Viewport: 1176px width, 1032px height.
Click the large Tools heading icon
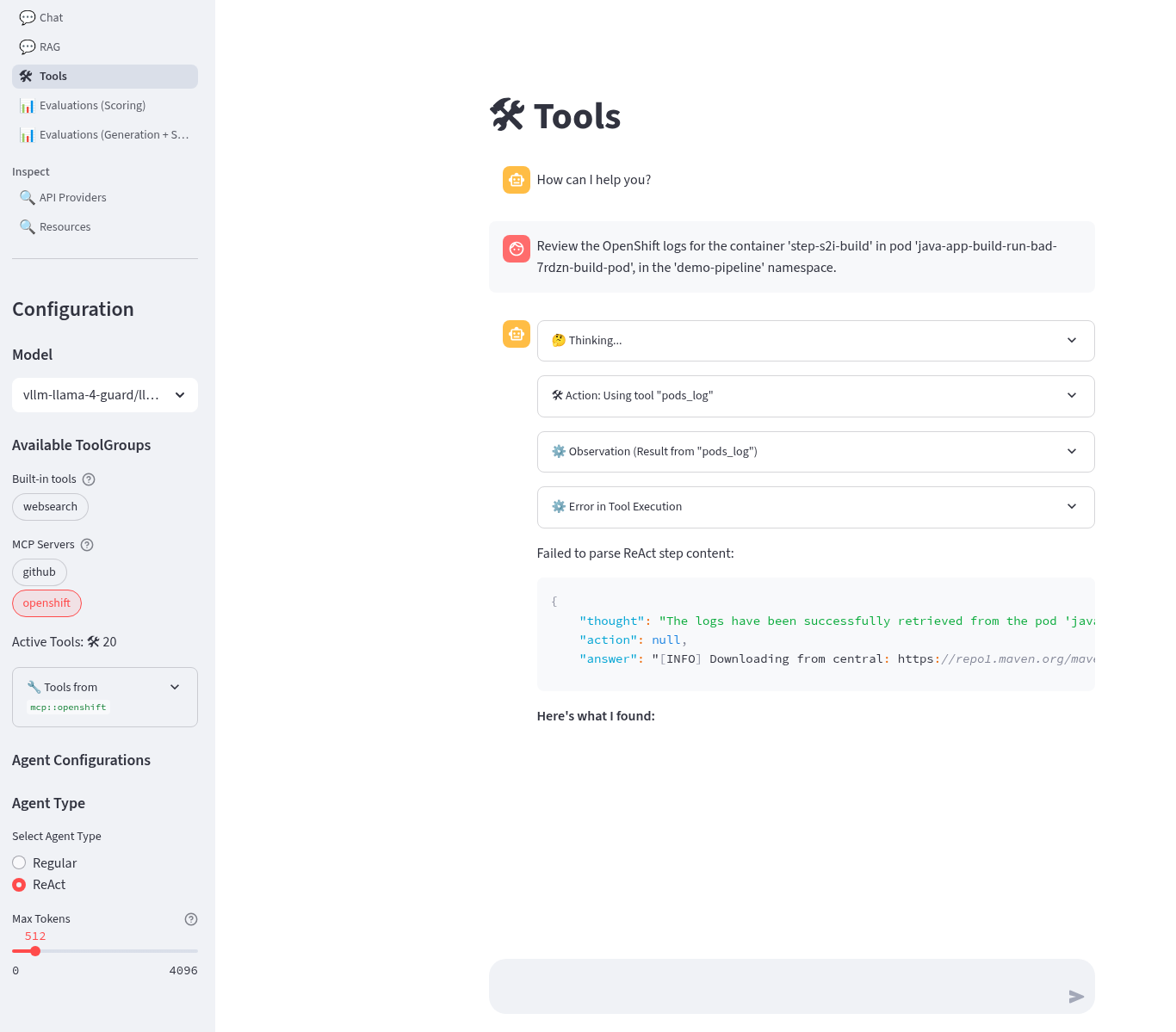pos(507,115)
